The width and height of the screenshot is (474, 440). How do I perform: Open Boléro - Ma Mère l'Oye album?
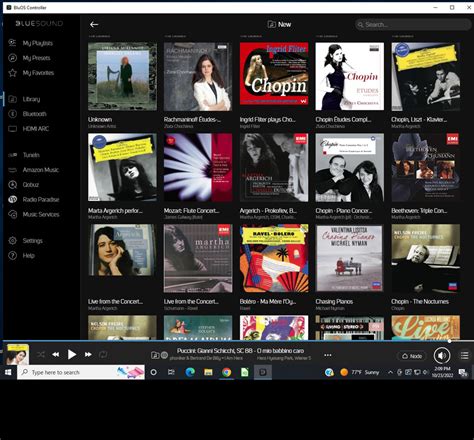274,258
